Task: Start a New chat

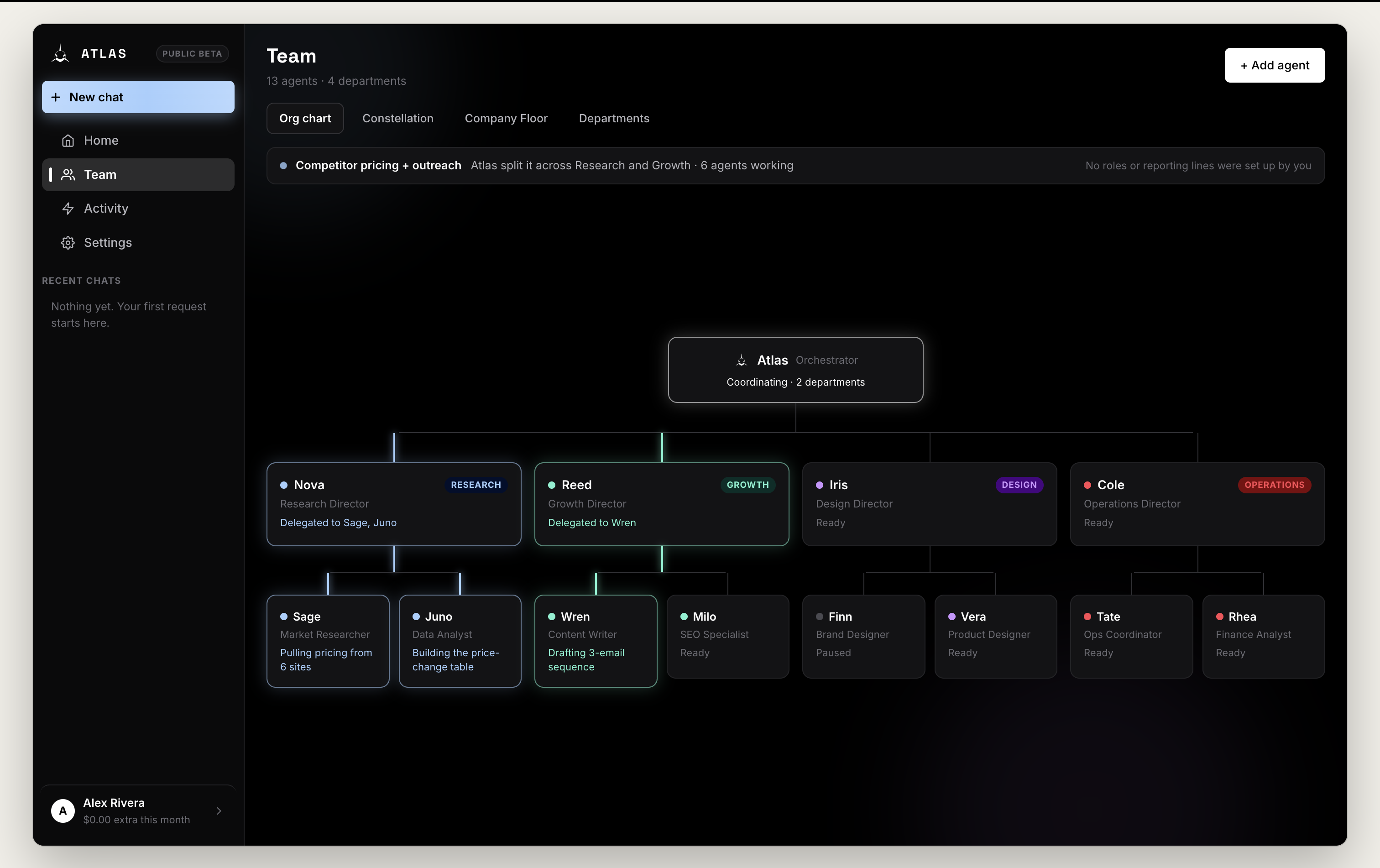Action: coord(138,97)
